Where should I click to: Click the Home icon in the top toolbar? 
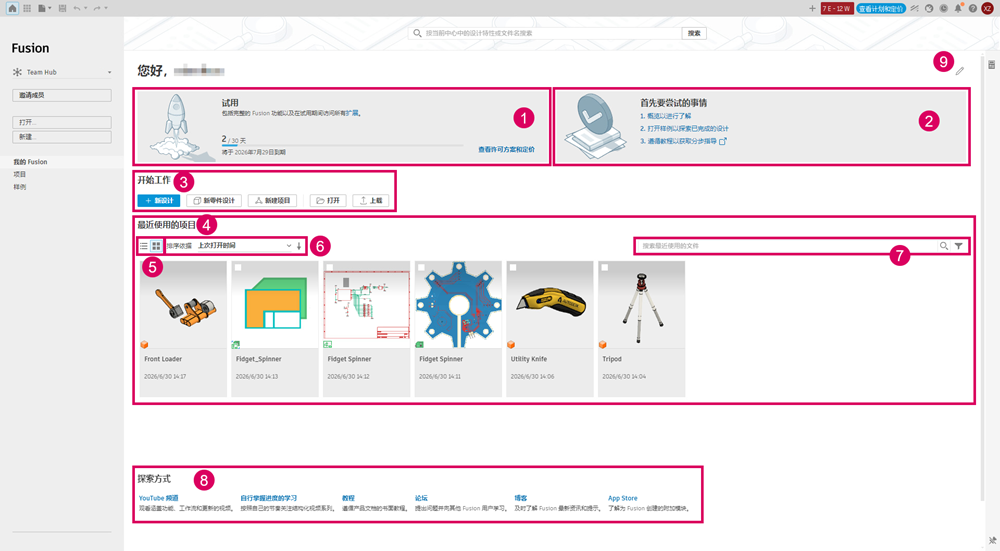click(12, 8)
